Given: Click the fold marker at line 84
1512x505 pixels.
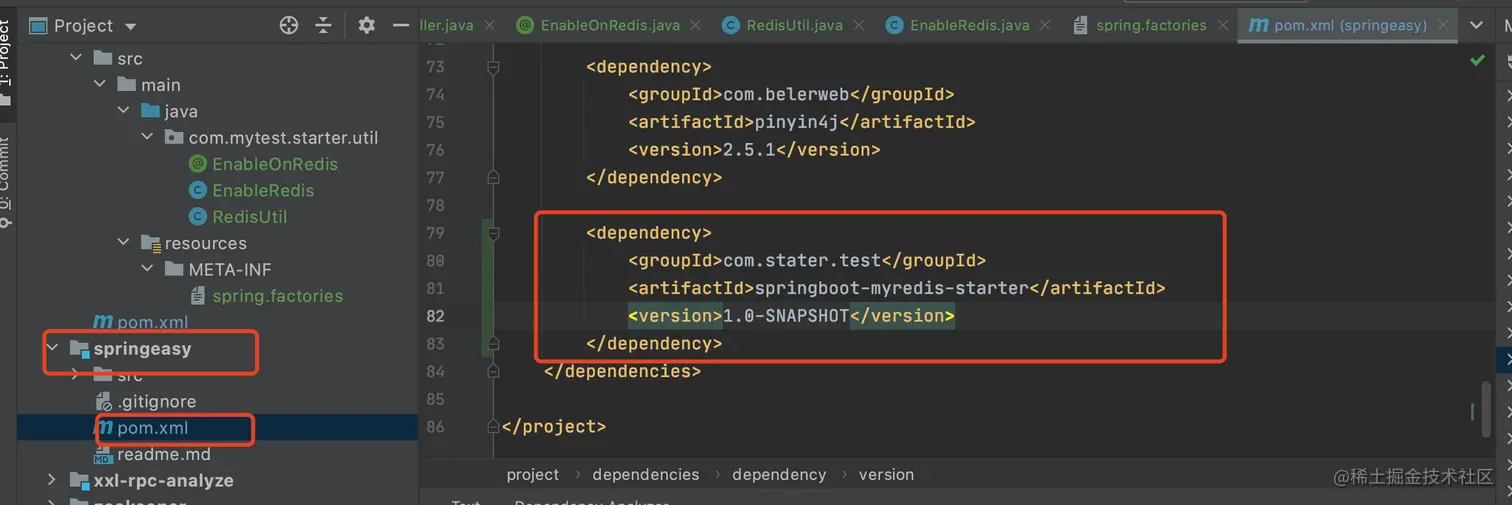Looking at the screenshot, I should (x=492, y=371).
